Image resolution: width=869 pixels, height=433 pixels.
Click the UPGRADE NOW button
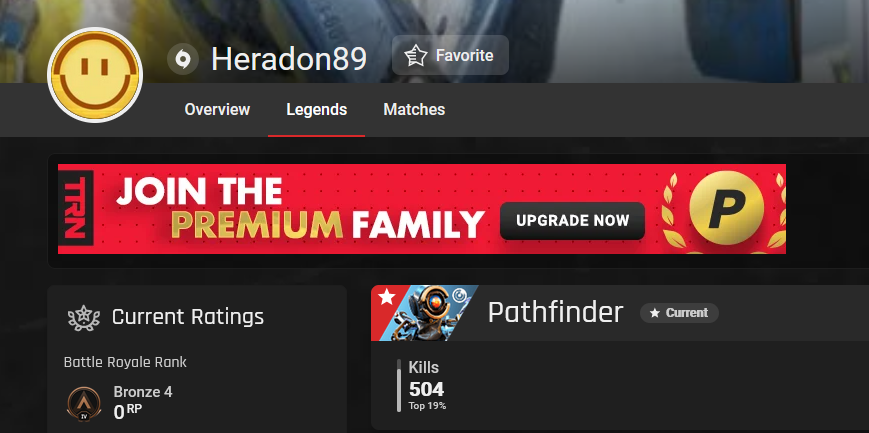pyautogui.click(x=572, y=221)
